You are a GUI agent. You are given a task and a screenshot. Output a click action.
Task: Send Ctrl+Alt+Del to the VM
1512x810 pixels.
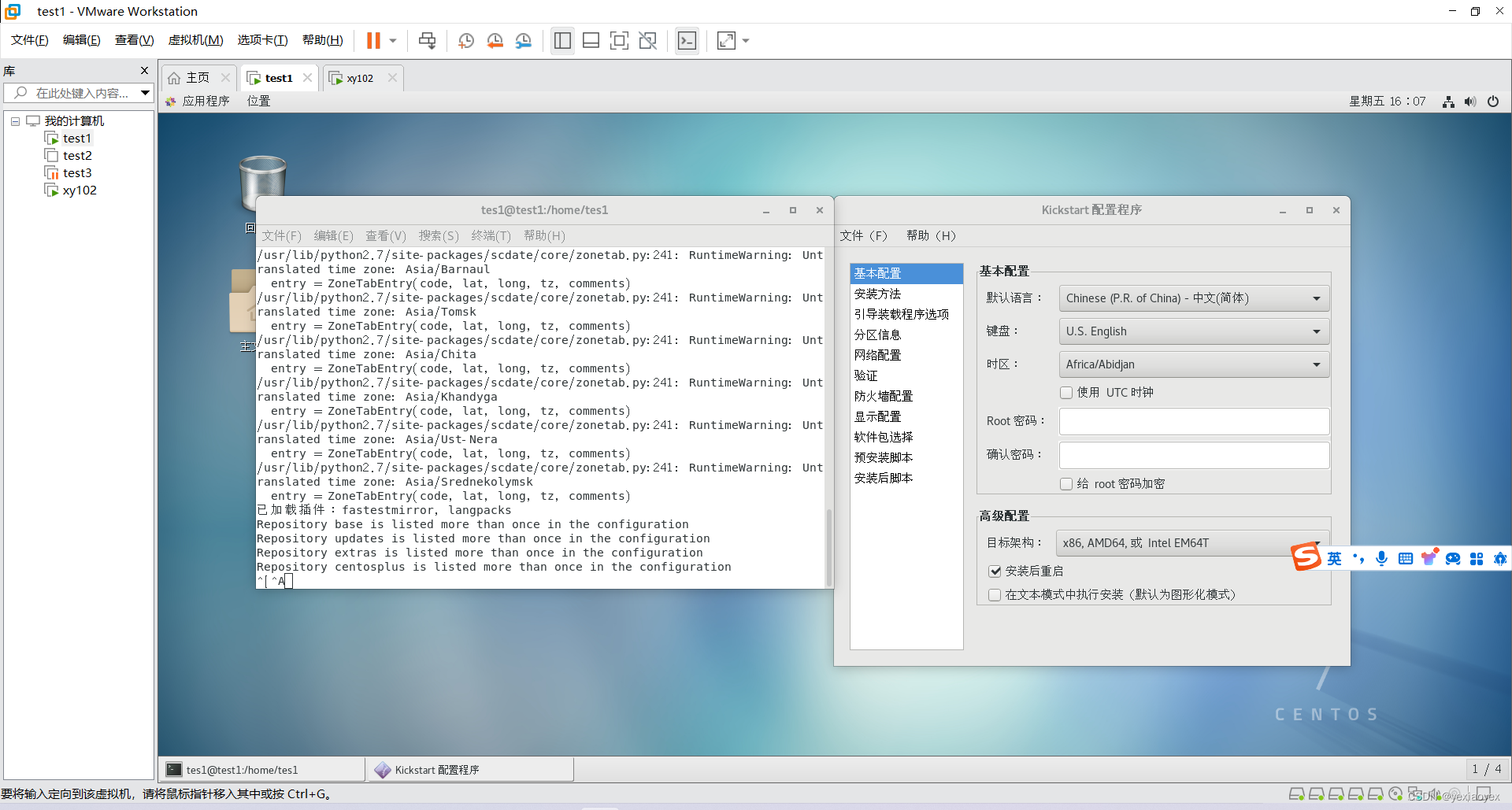[x=427, y=40]
